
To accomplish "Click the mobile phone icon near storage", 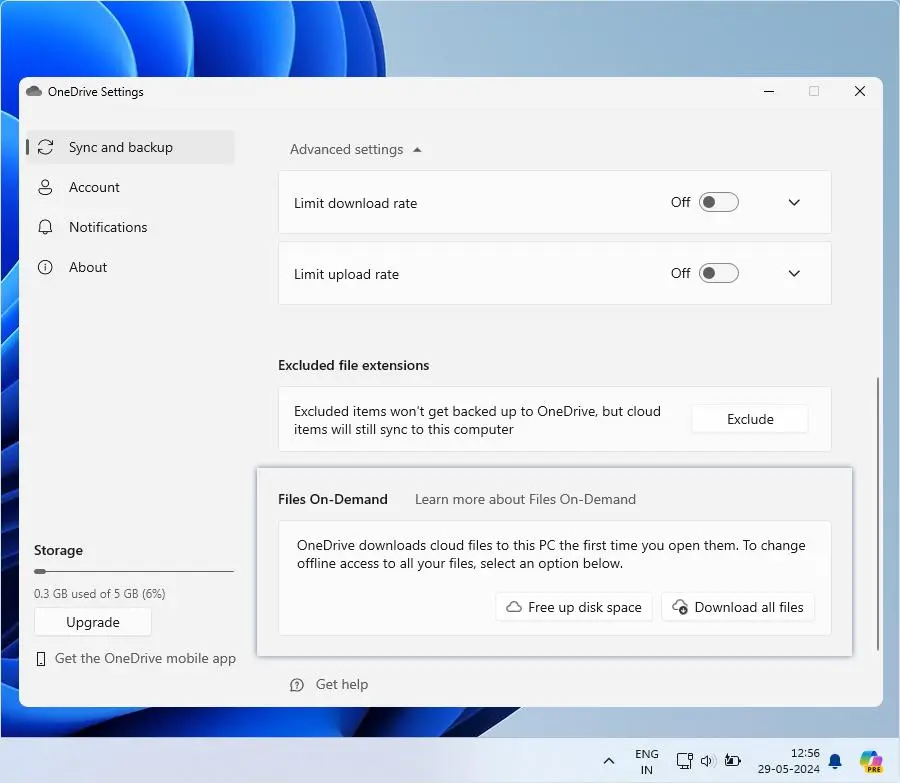I will coord(41,659).
